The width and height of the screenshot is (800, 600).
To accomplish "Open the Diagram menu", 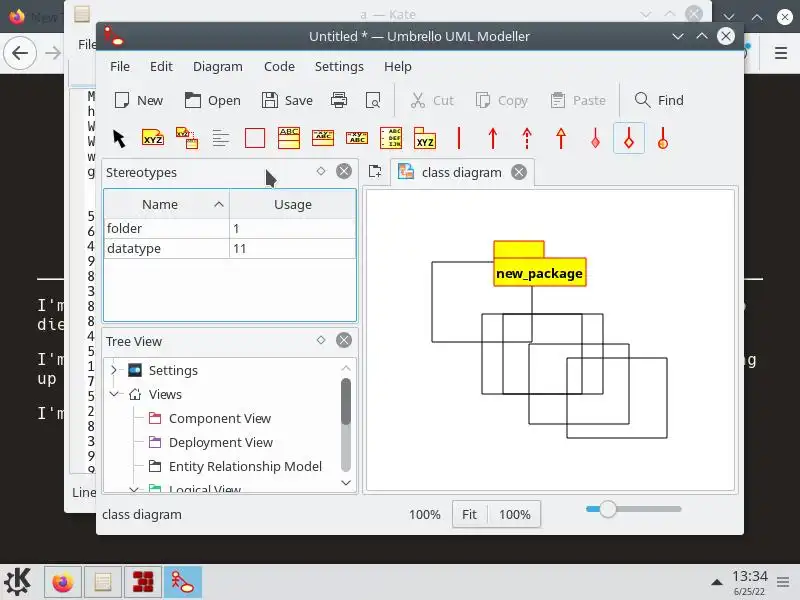I will [218, 66].
